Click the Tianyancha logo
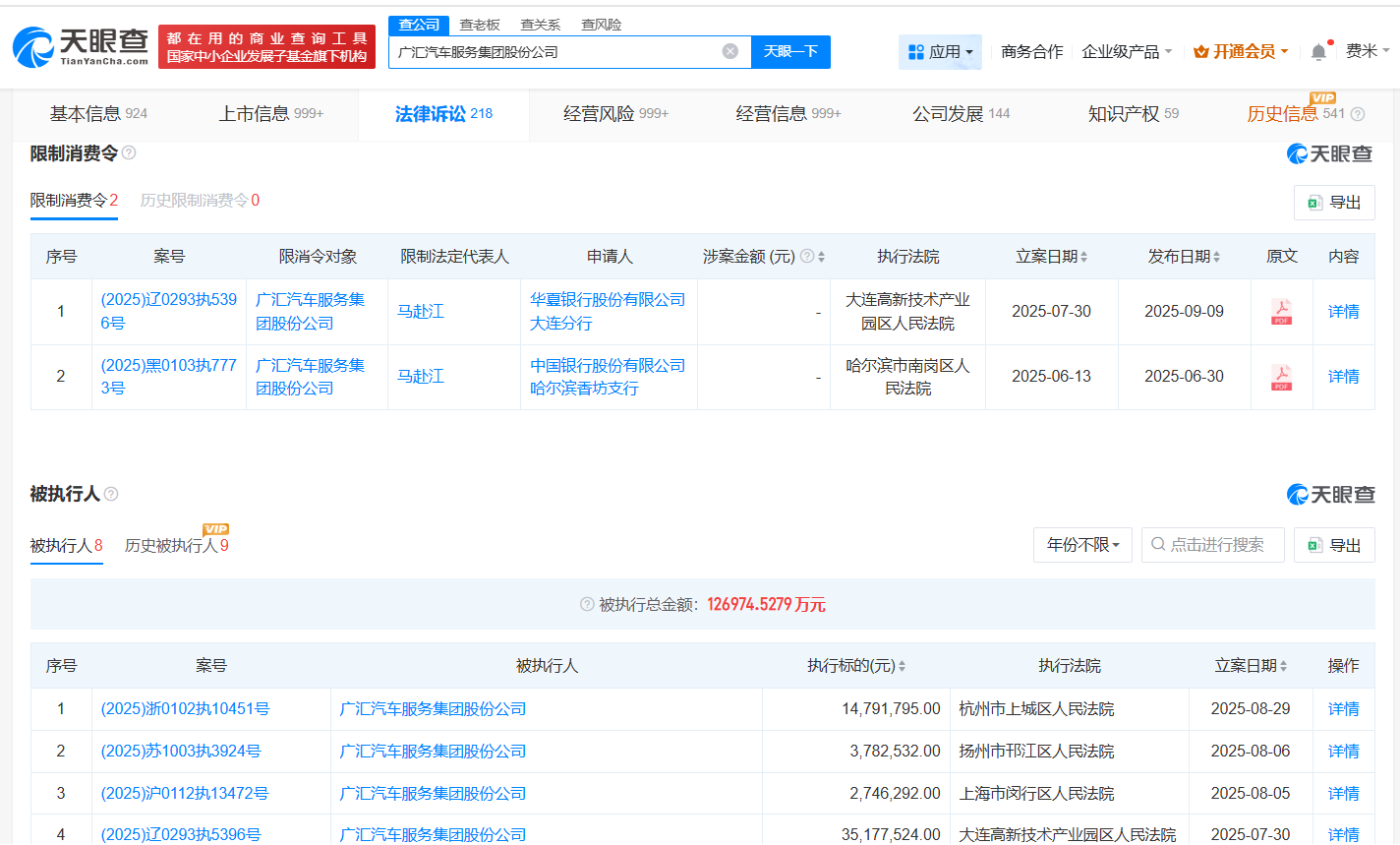Image resolution: width=1400 pixels, height=845 pixels. 74,44
